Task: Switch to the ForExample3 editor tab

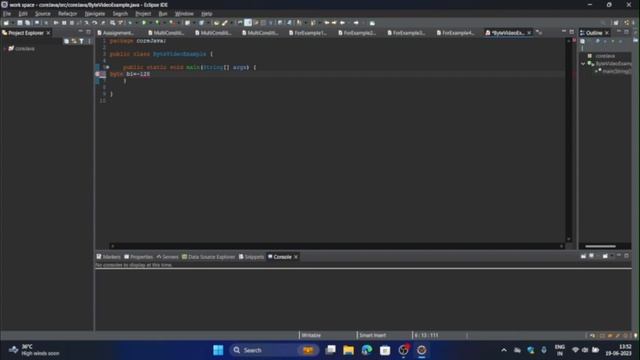Action: (x=407, y=33)
